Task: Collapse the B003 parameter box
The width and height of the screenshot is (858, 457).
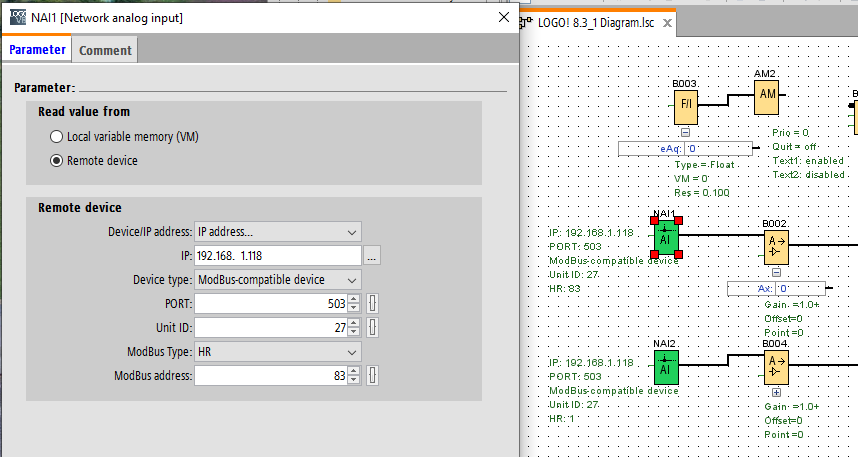Action: click(x=685, y=132)
